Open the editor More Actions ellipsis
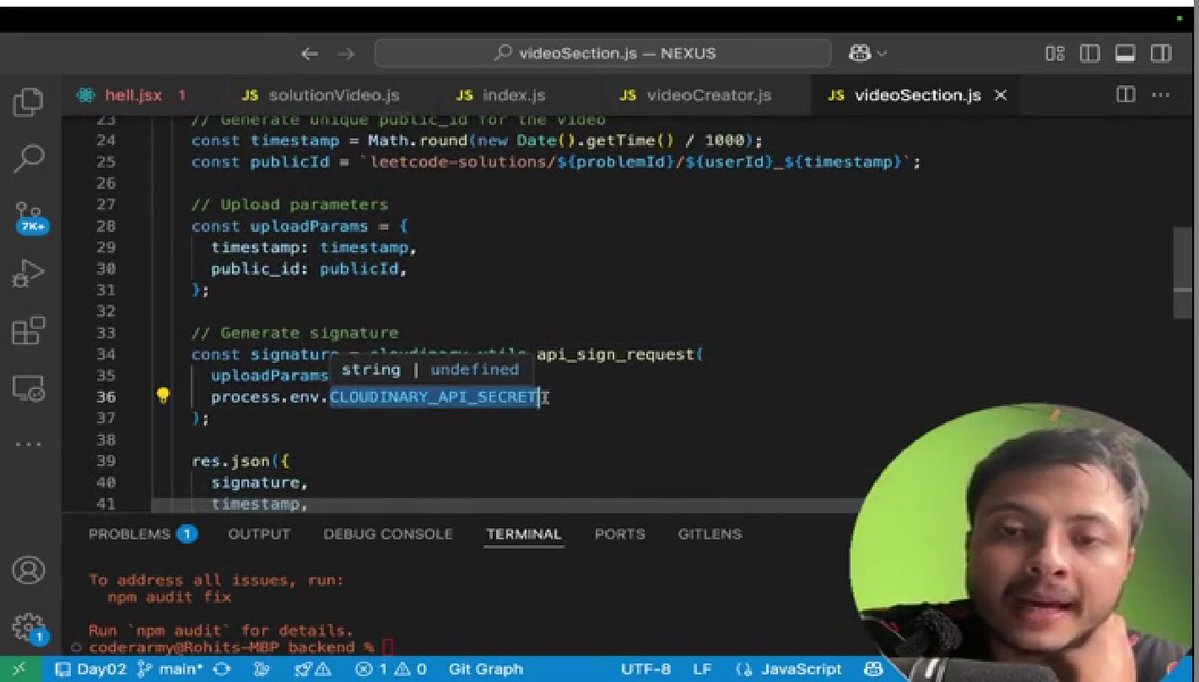The width and height of the screenshot is (1199, 682). (1161, 96)
